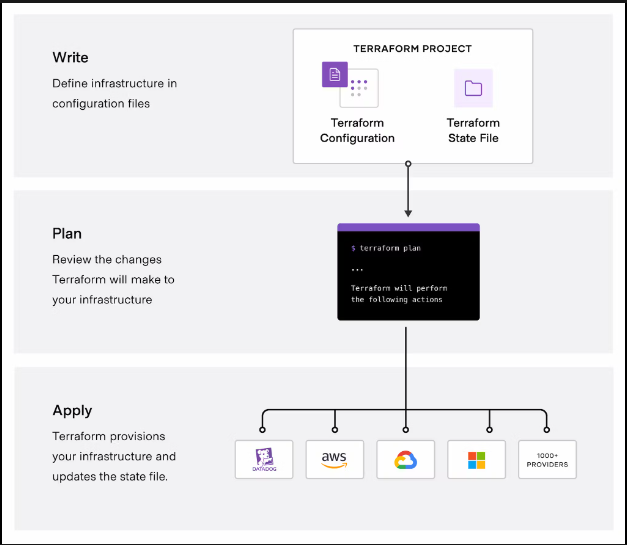Click the Terraform Configuration label
This screenshot has height=545, width=627.
point(357,130)
